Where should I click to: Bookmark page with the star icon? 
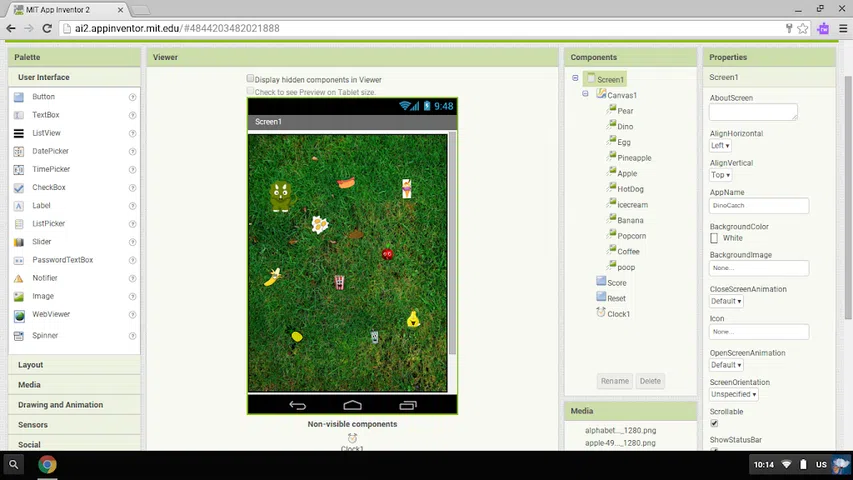pyautogui.click(x=803, y=28)
